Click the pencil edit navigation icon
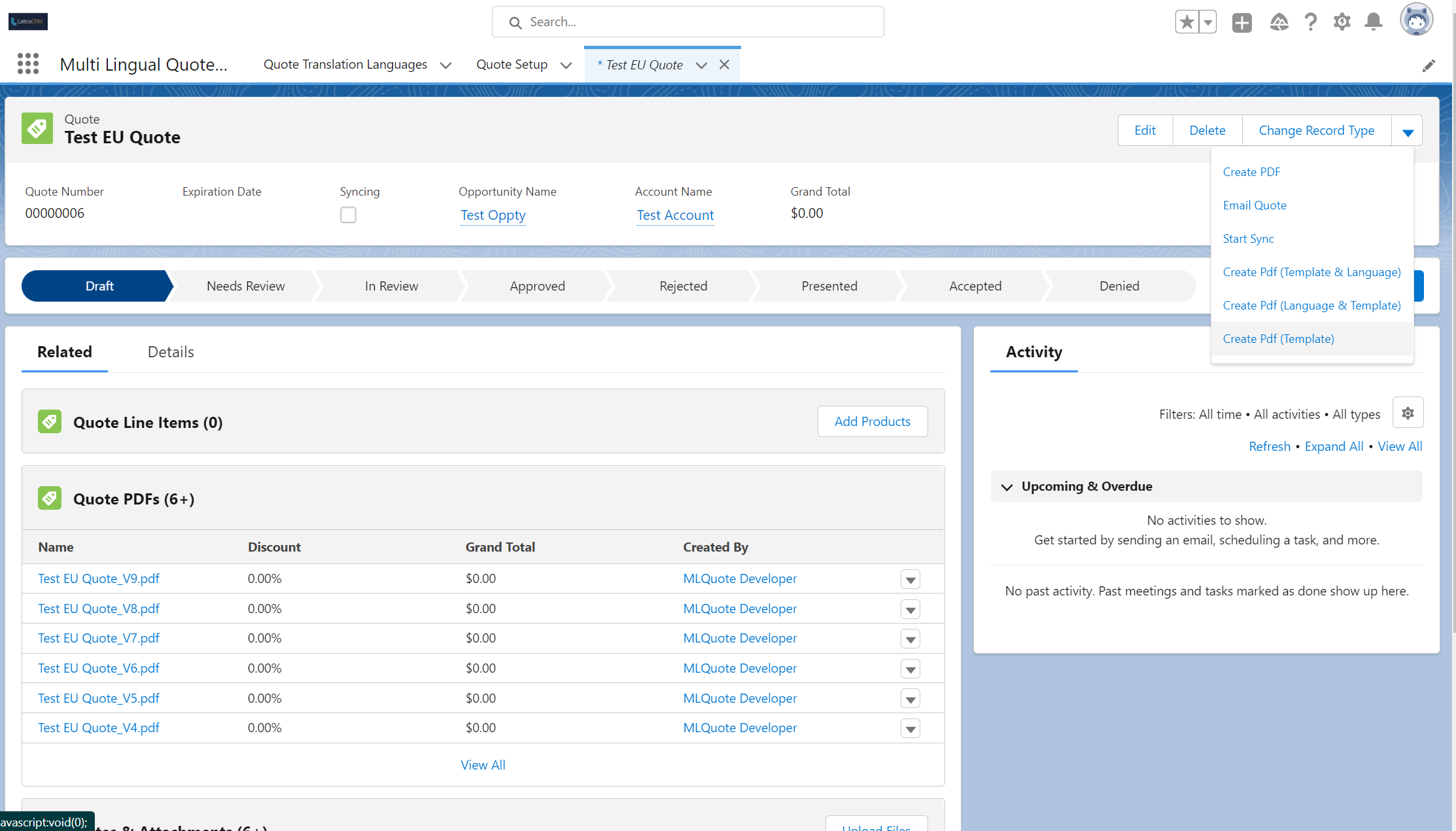 tap(1429, 65)
